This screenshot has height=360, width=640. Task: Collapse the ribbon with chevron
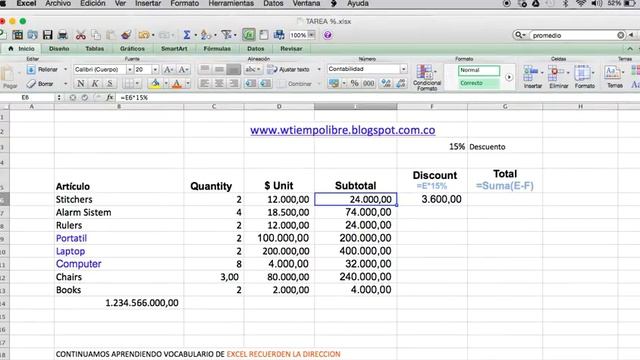coord(630,49)
